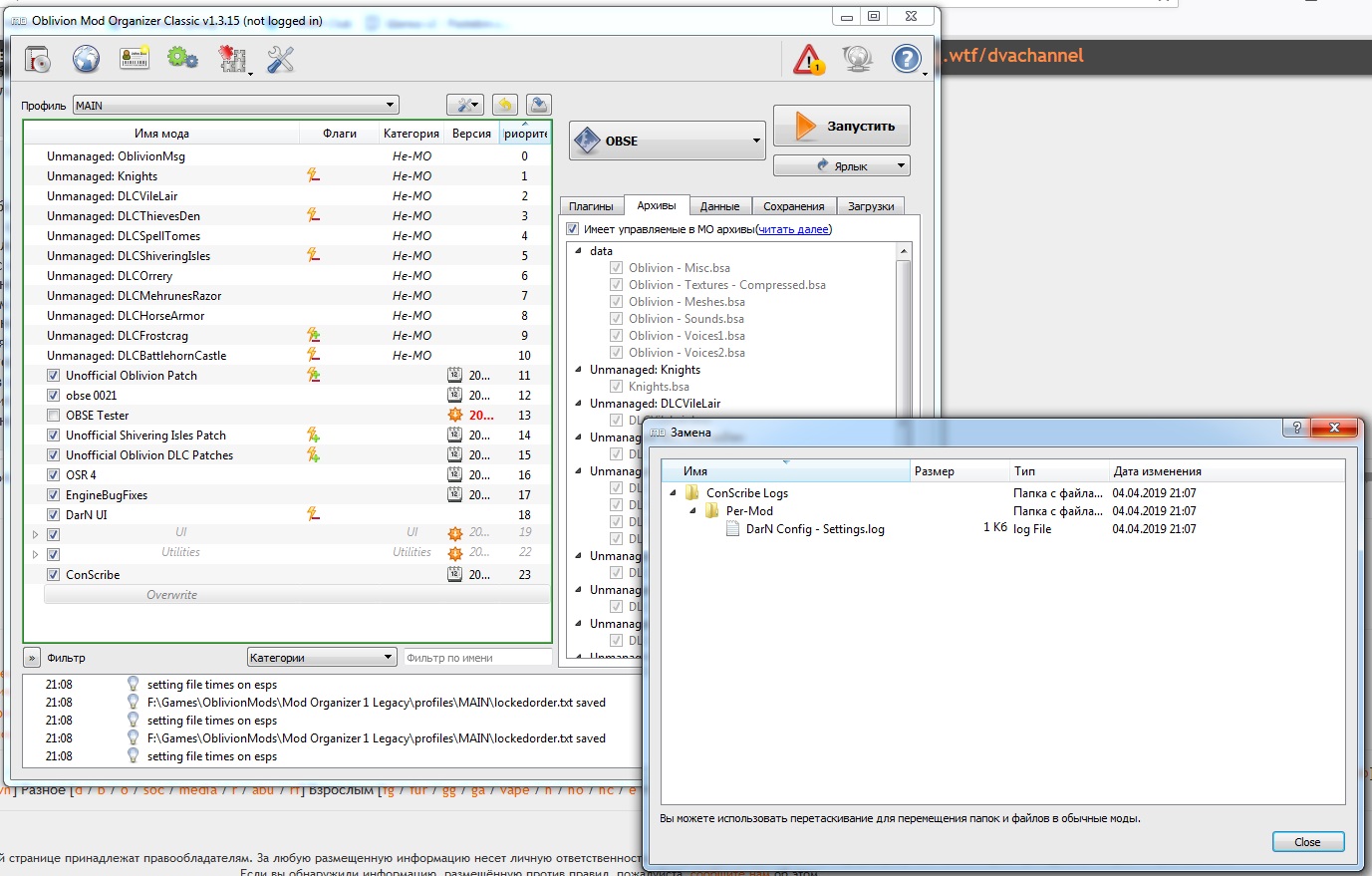The image size is (1372, 876).
Task: Click the DarN Config - Settings.log file icon
Action: coord(732,528)
